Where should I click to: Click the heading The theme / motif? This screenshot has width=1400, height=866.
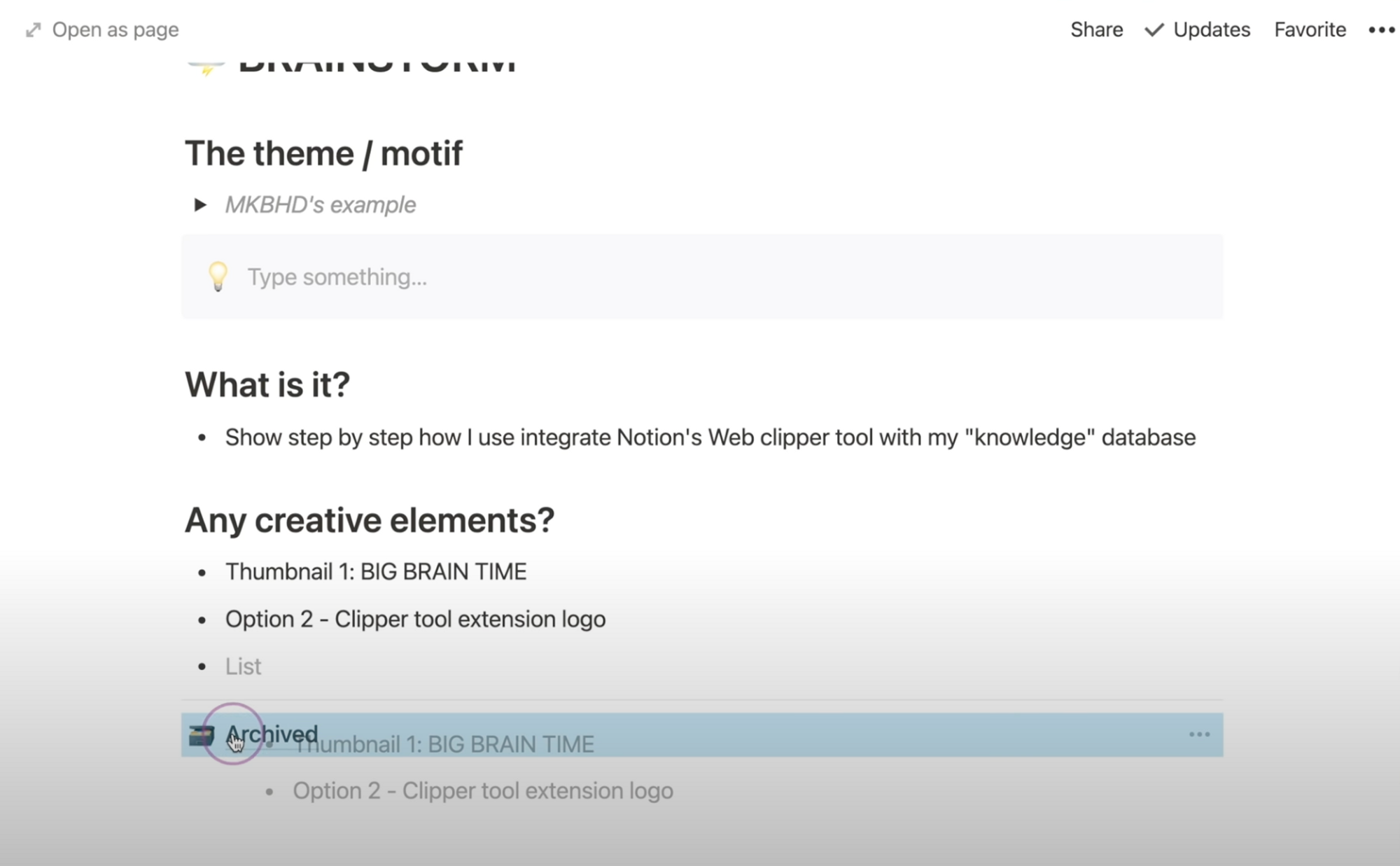coord(323,153)
